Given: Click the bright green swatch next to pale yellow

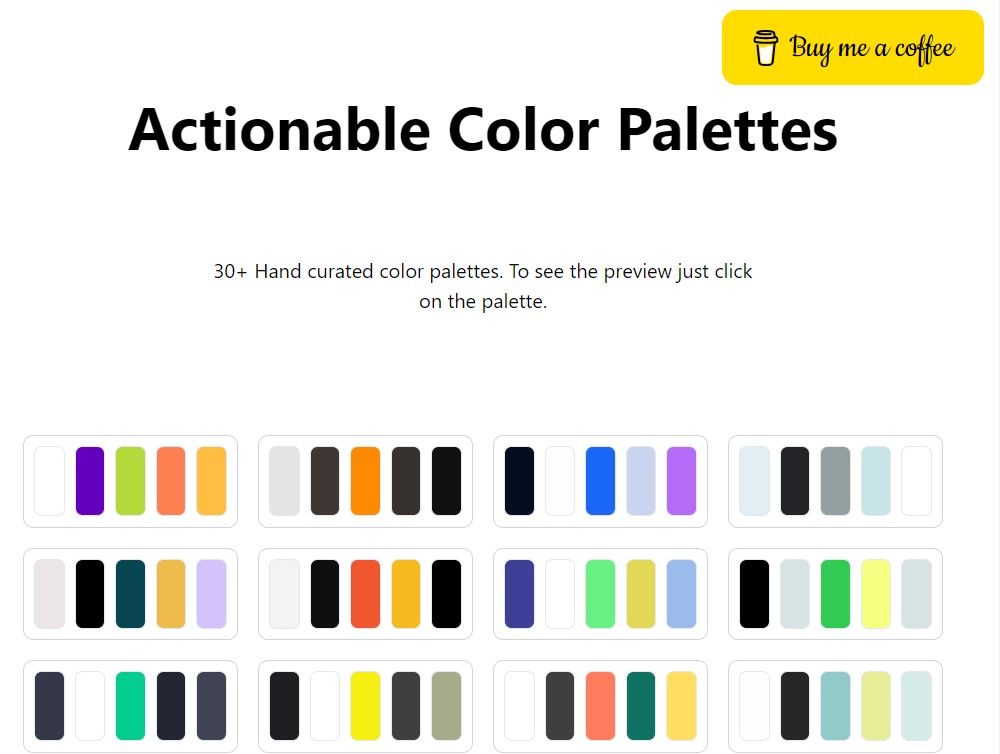Looking at the screenshot, I should [x=835, y=594].
